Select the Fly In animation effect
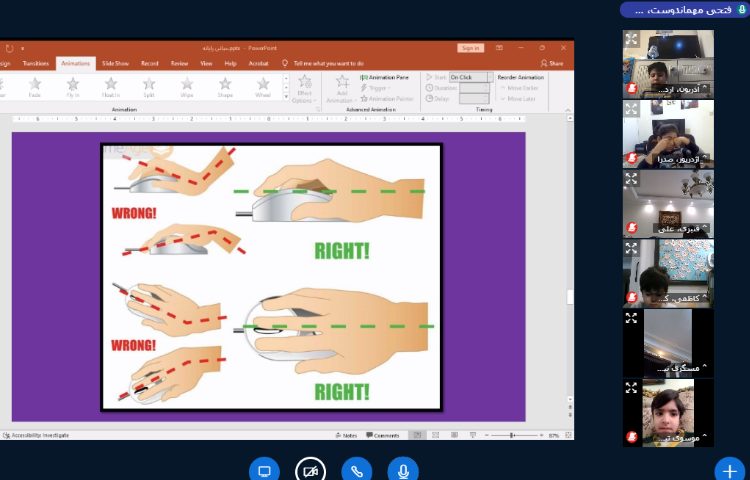Image resolution: width=750 pixels, height=480 pixels. [x=73, y=87]
